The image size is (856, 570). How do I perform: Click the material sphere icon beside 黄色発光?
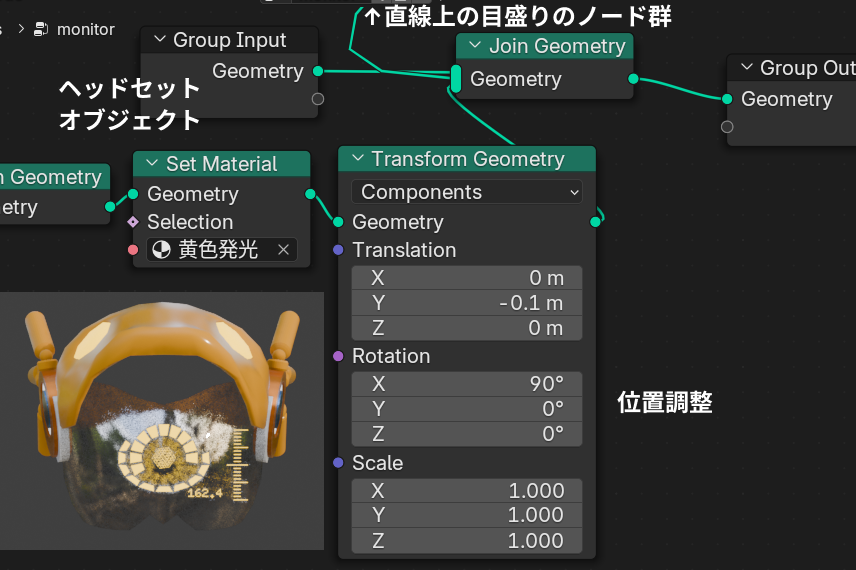coord(161,250)
